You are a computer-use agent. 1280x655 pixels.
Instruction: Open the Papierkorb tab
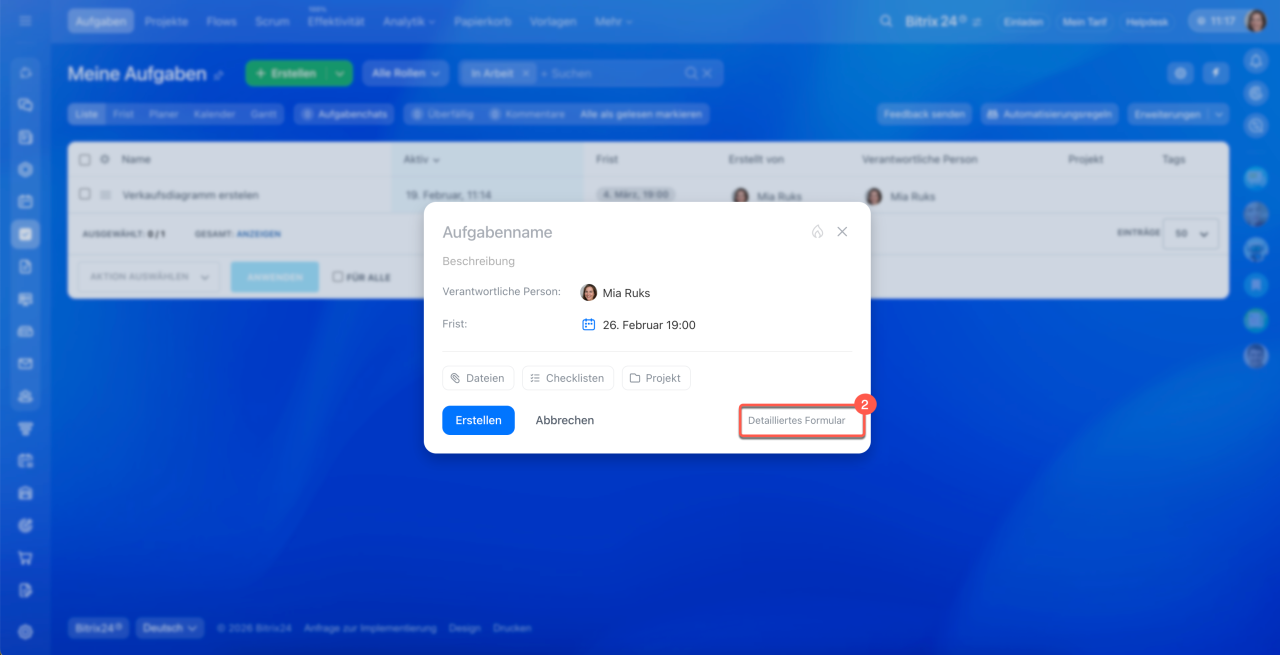(x=481, y=21)
